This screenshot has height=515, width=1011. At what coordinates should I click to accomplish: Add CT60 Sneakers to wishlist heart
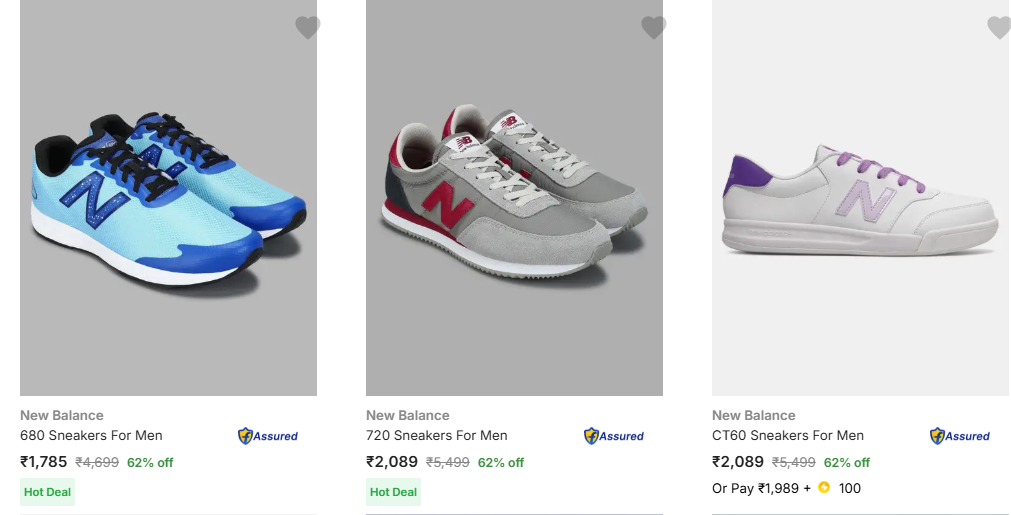click(999, 28)
